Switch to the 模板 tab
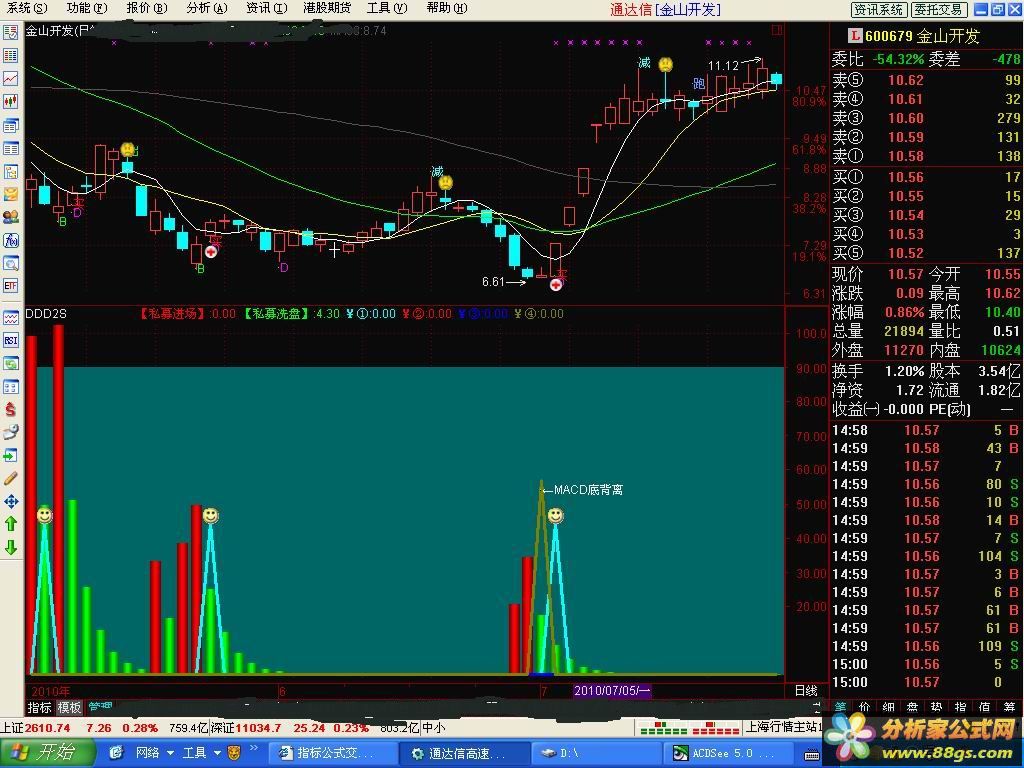 pyautogui.click(x=69, y=707)
